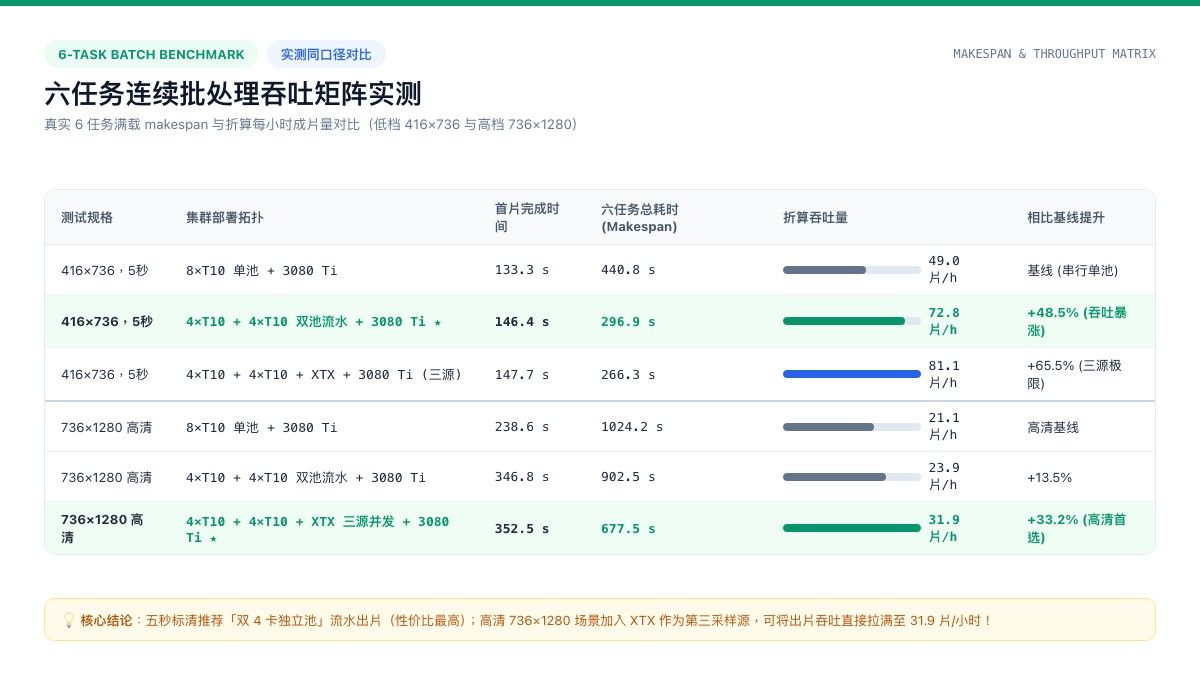Click the +48.5% (吞吐暴涨) cell
The width and height of the screenshot is (1200, 675).
(1077, 321)
